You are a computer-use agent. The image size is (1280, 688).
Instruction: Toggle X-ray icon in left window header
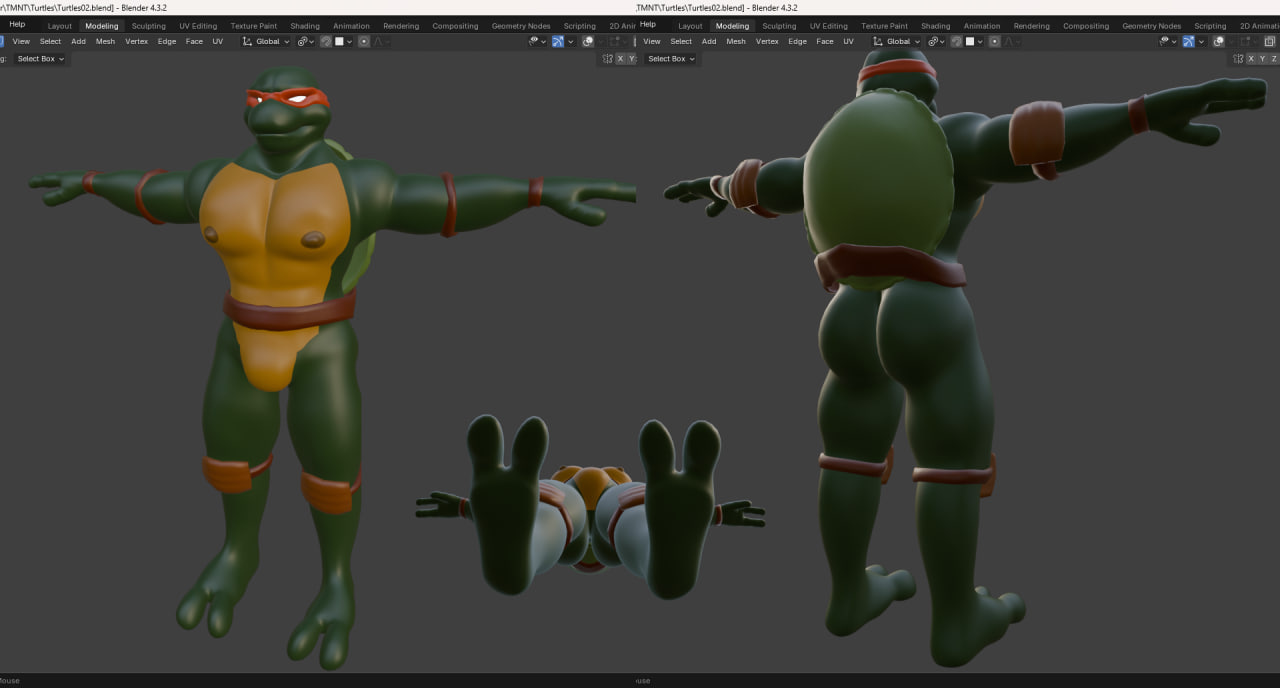pyautogui.click(x=635, y=41)
